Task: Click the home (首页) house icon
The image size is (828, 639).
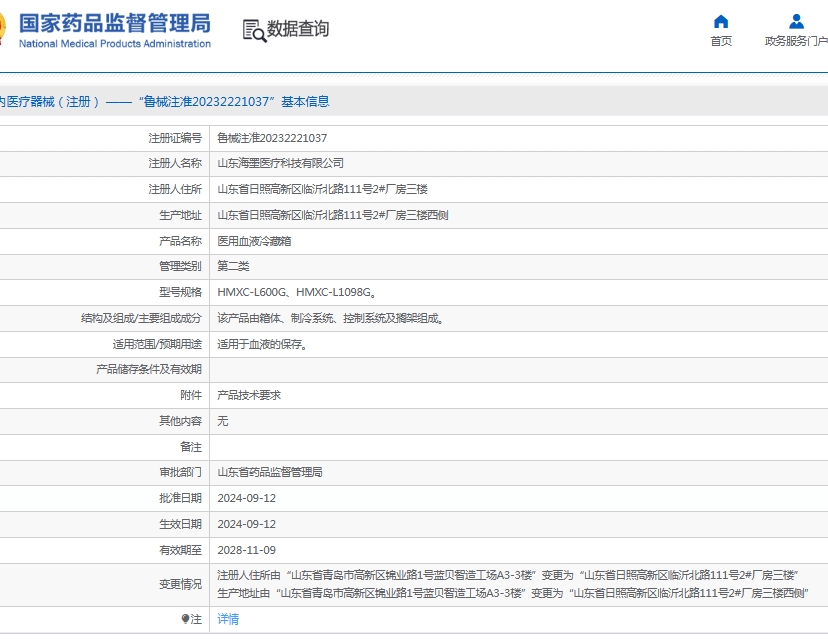Action: click(x=721, y=22)
